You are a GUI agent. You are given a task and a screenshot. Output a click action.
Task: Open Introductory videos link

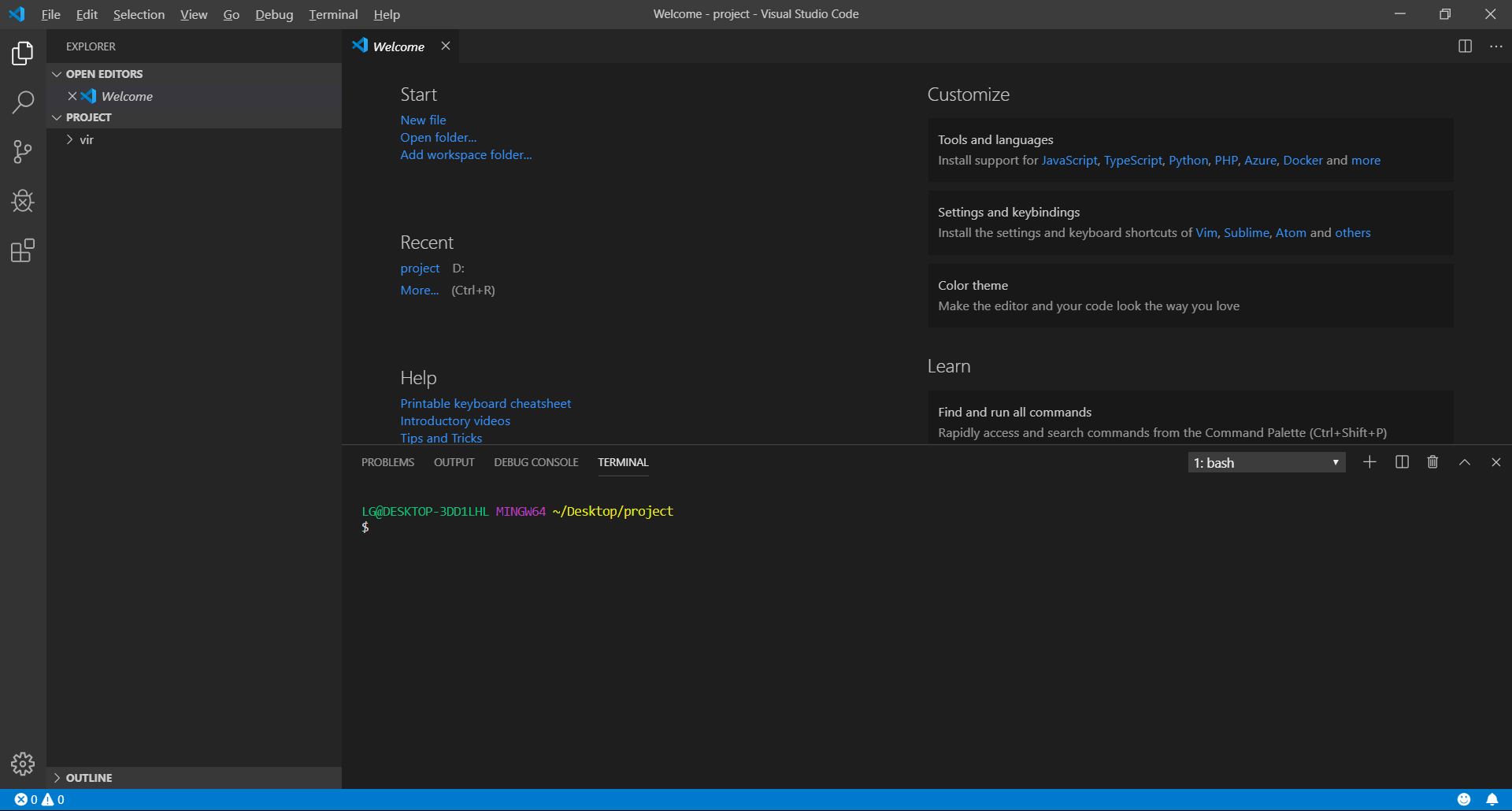coord(455,420)
